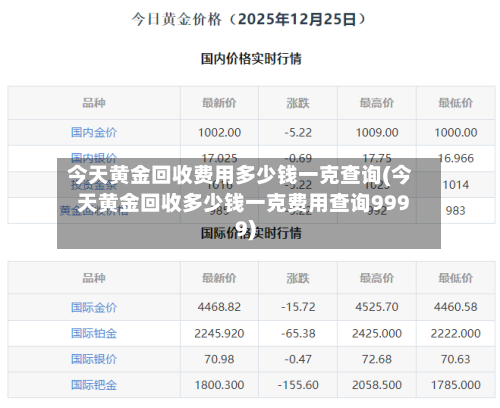Open the 国际铂金 link
Screen dimensions: 500x408
tap(94, 333)
